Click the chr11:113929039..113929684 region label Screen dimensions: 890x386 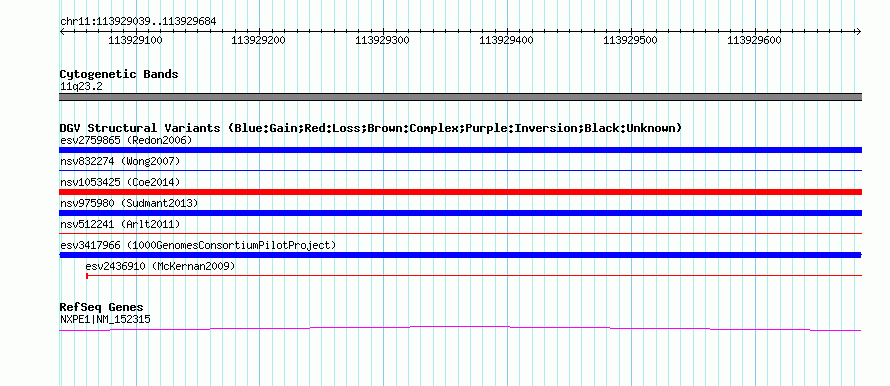tap(138, 22)
